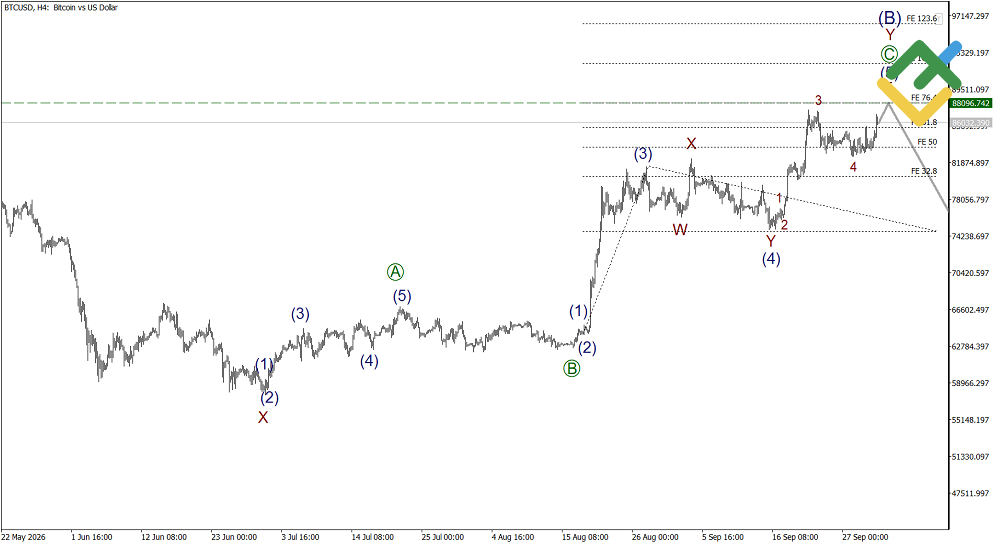Viewport: 1000px width, 545px height.
Task: Click the 58966.297 price axis value
Action: tap(971, 383)
